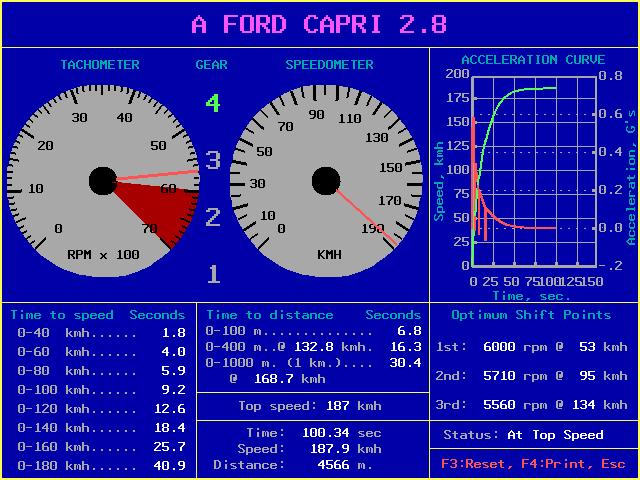Click the '0-100 m' time value 6.8

(409, 331)
